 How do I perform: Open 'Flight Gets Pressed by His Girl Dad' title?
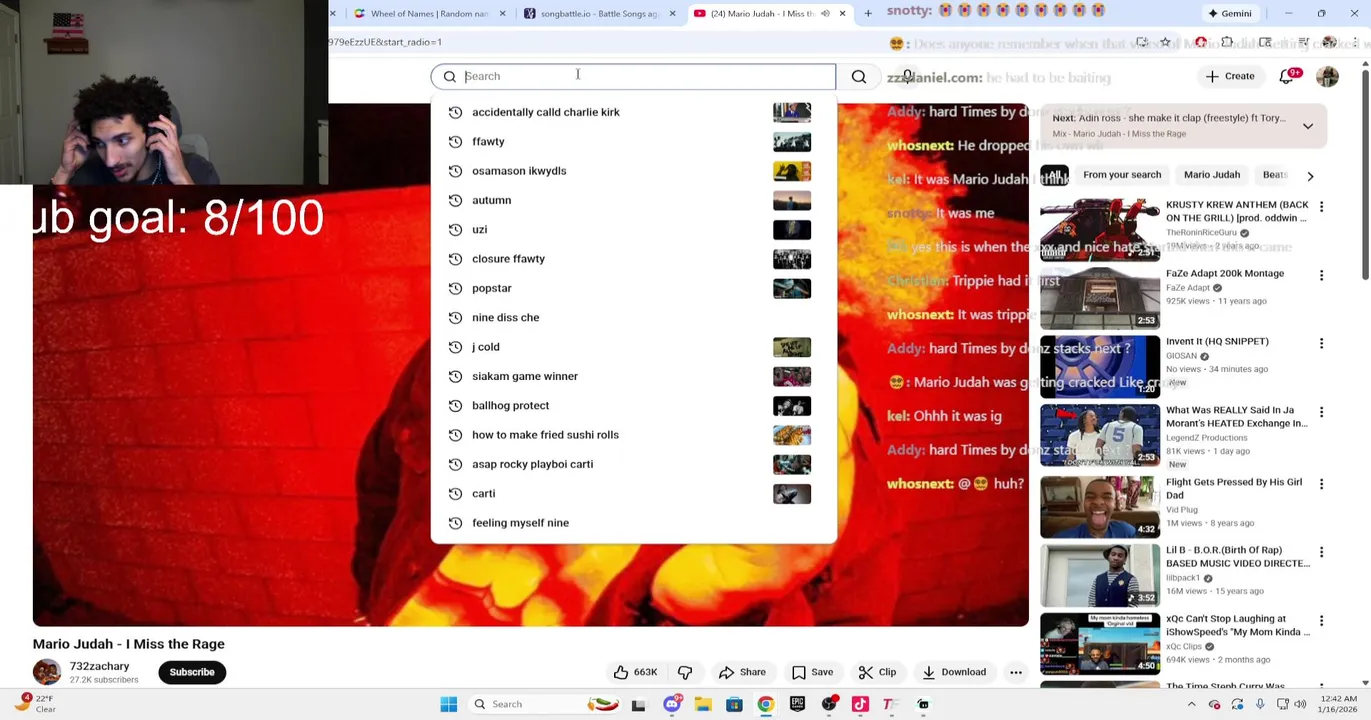click(x=1234, y=488)
